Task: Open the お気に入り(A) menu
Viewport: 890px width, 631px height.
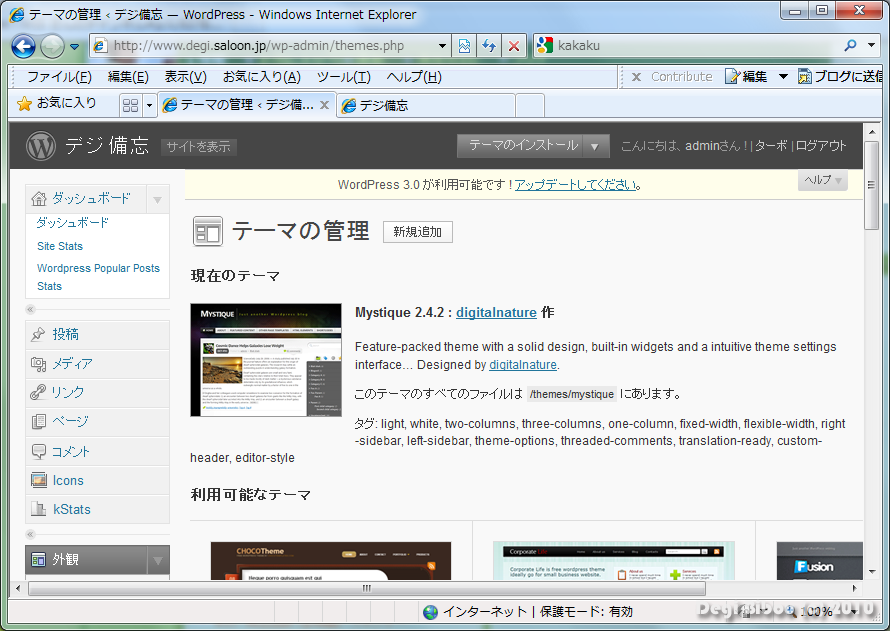Action: tap(262, 77)
